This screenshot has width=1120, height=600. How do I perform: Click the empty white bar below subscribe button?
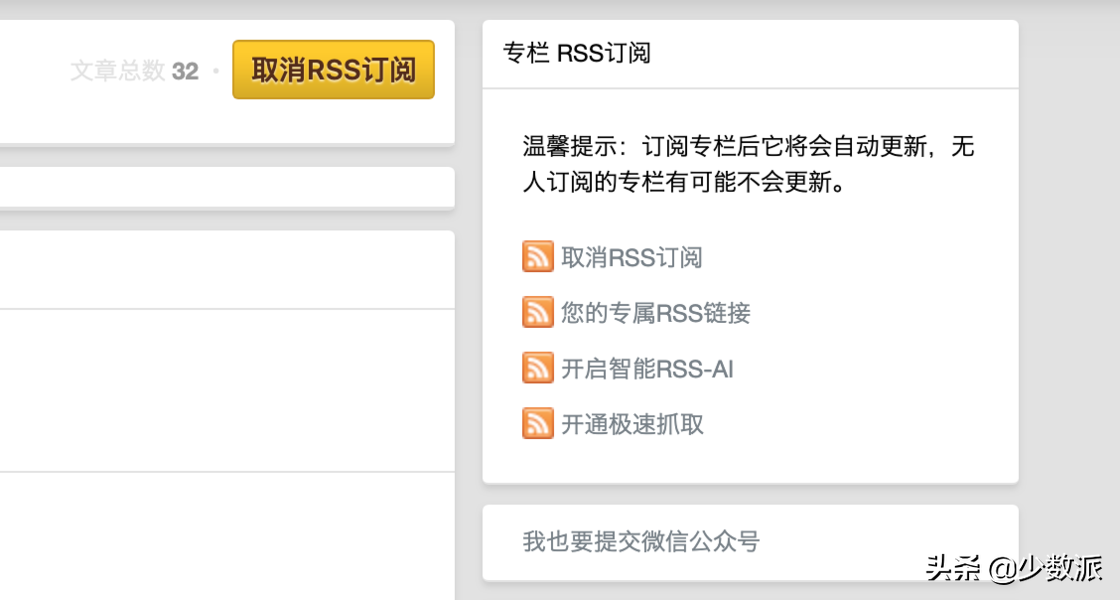pos(225,187)
